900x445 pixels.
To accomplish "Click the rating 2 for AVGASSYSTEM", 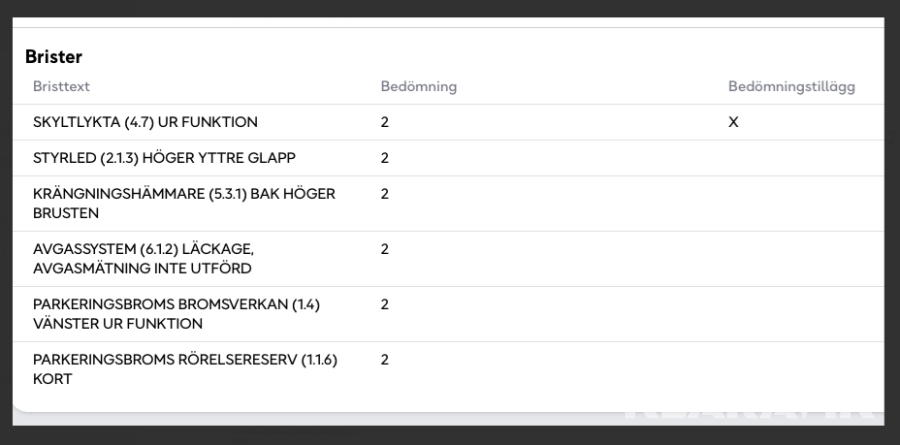I will (x=385, y=248).
